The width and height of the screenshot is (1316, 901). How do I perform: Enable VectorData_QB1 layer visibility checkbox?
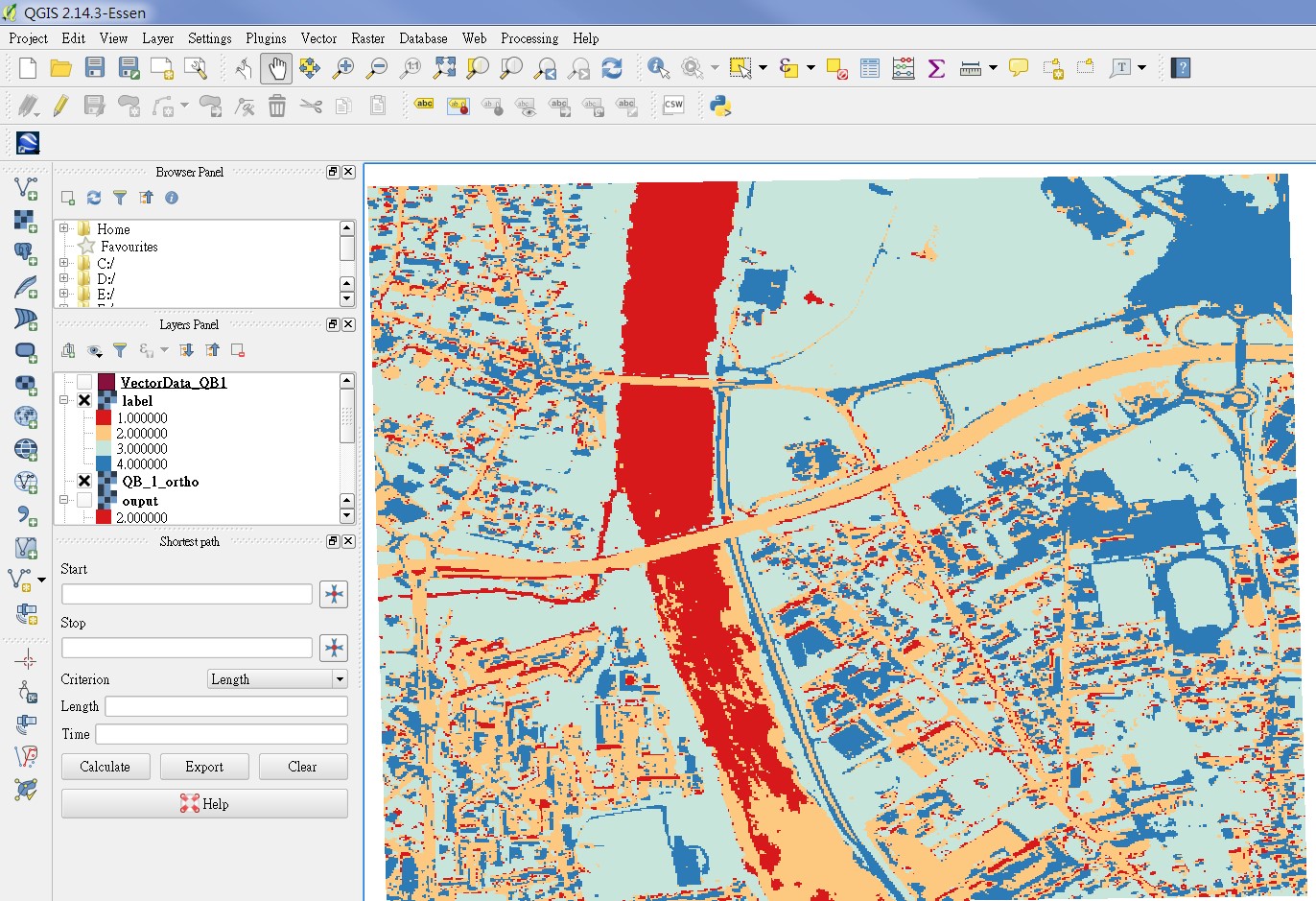[x=84, y=383]
